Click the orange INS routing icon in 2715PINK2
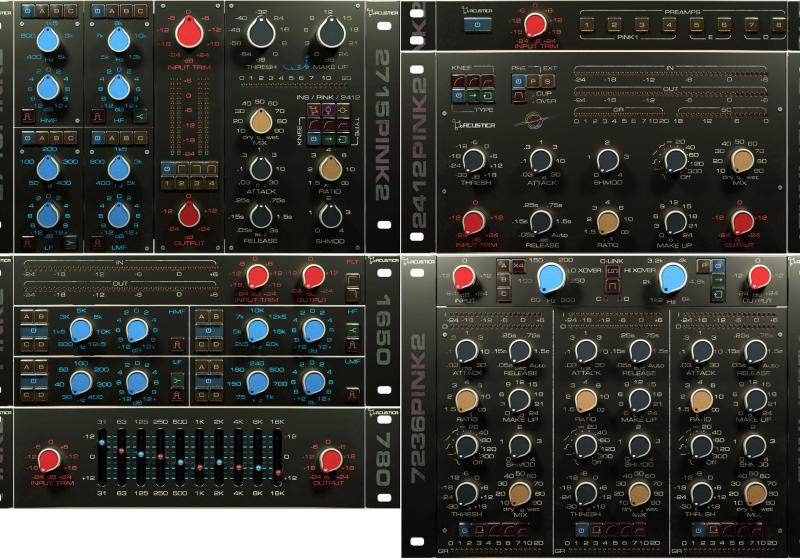The image size is (800, 560). click(314, 110)
